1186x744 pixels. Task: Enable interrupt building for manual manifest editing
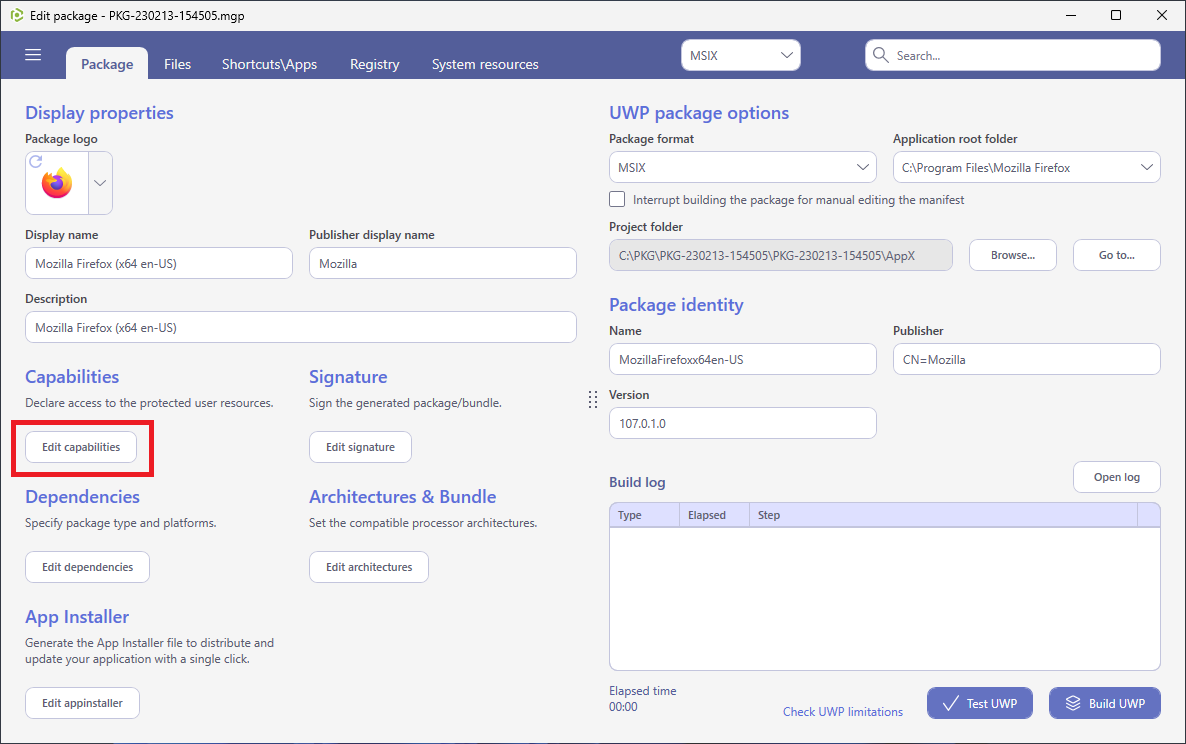[x=617, y=200]
